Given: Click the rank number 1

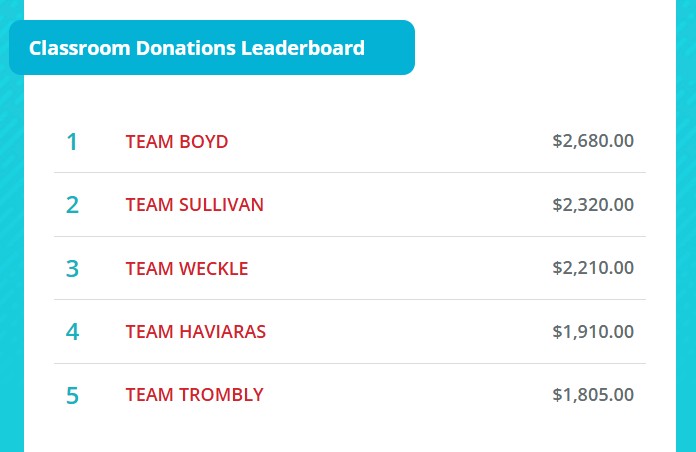Looking at the screenshot, I should pyautogui.click(x=72, y=142).
